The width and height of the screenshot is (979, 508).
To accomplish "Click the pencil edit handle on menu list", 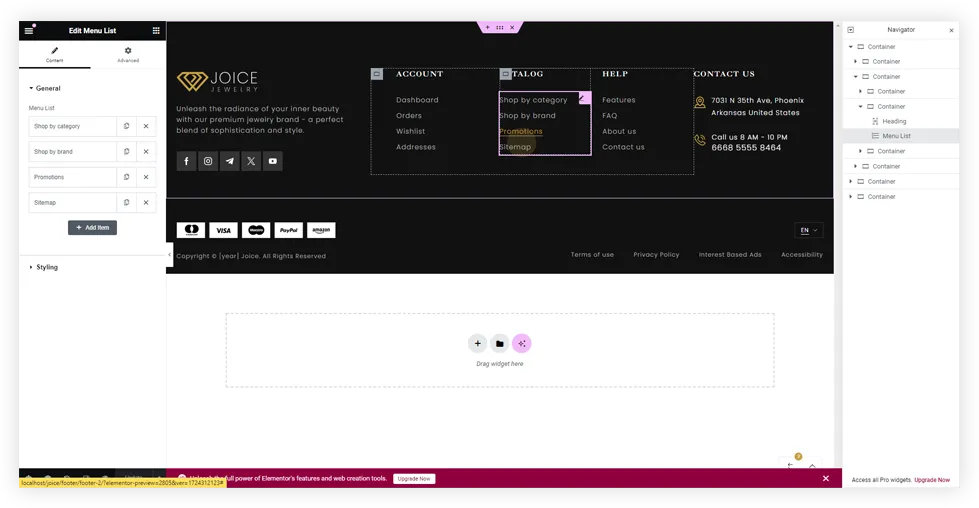I will pyautogui.click(x=583, y=98).
